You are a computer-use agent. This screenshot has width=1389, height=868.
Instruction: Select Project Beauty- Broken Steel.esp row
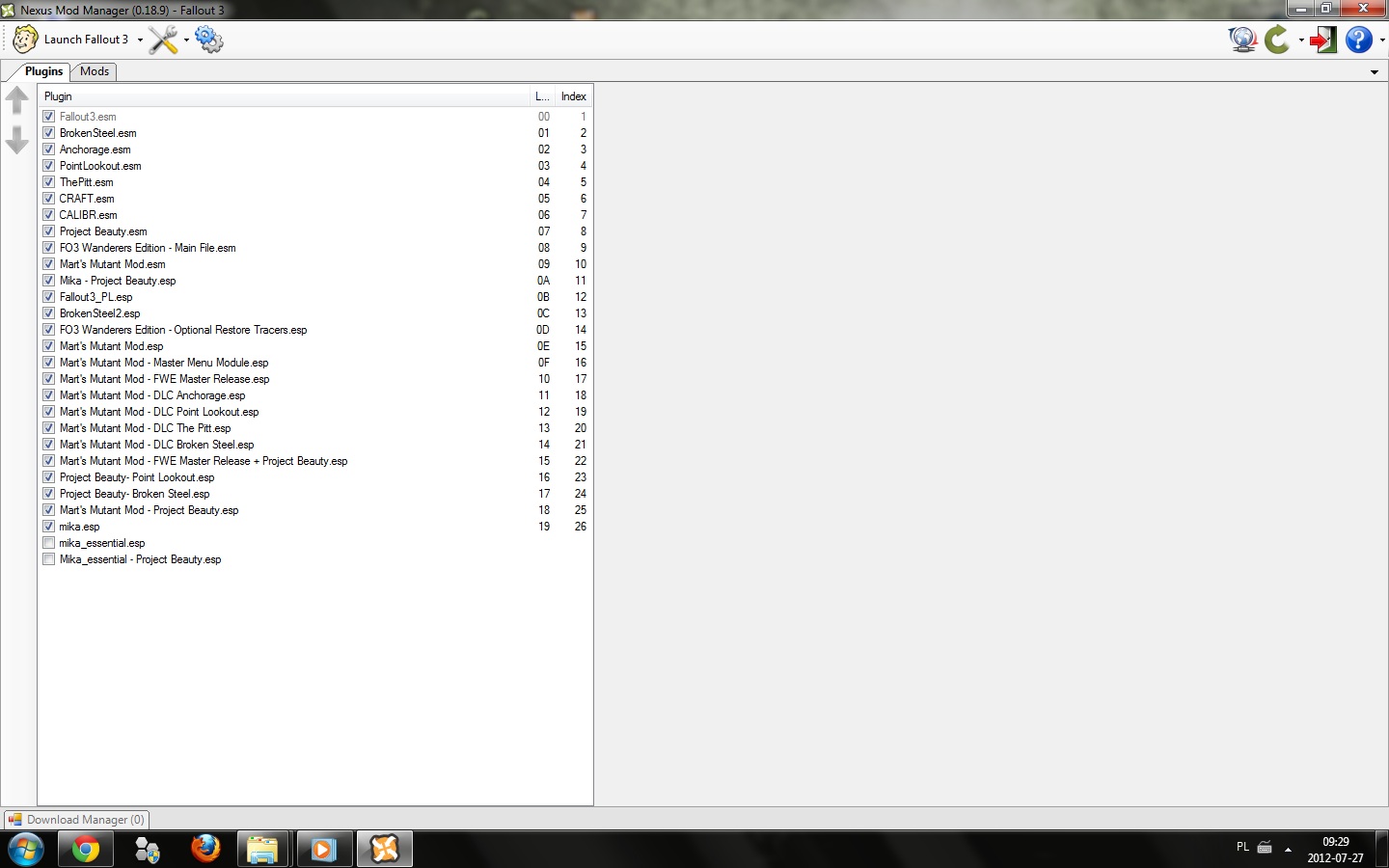tap(314, 494)
